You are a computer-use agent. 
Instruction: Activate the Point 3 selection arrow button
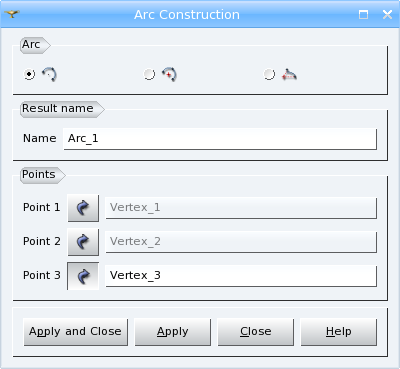tap(83, 276)
